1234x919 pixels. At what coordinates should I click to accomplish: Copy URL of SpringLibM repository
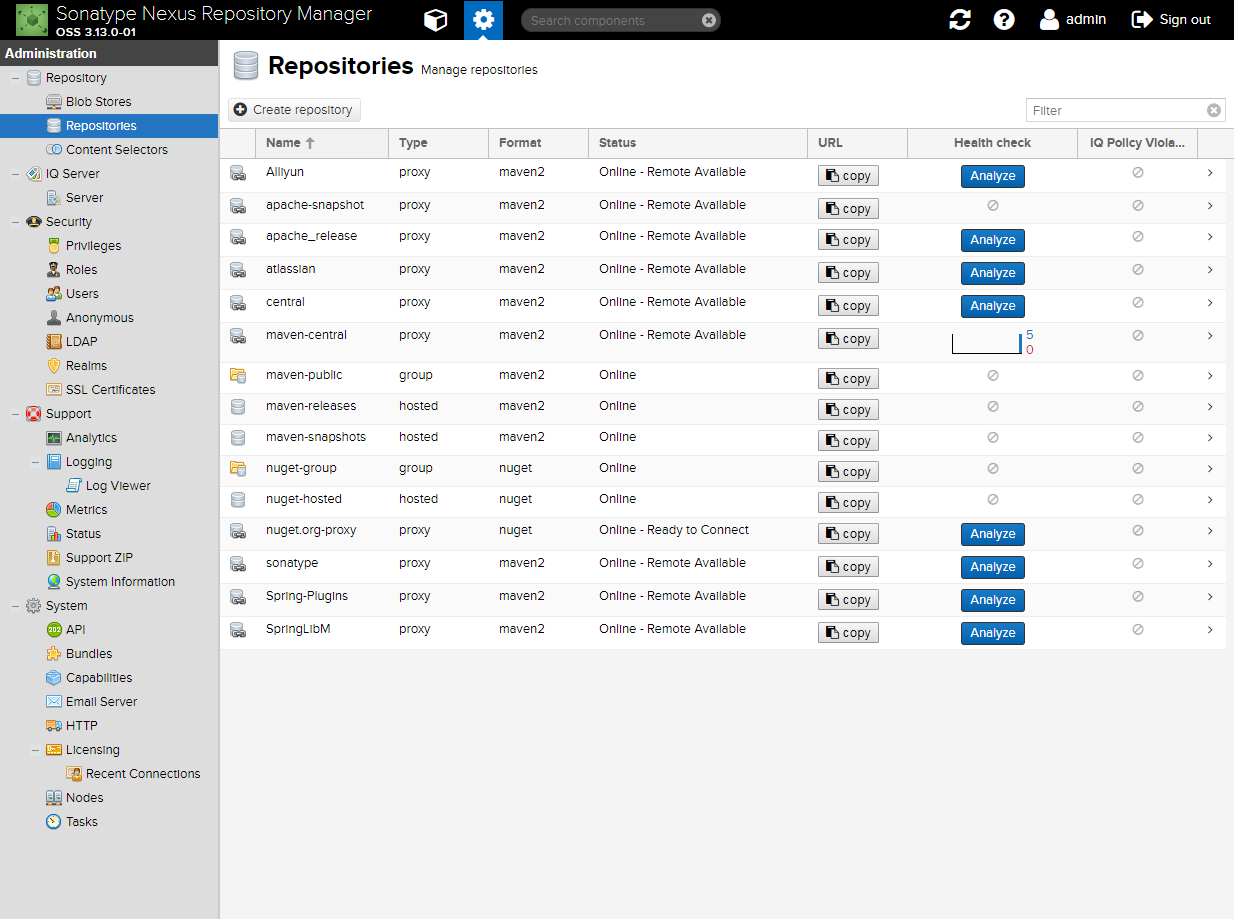(x=848, y=633)
